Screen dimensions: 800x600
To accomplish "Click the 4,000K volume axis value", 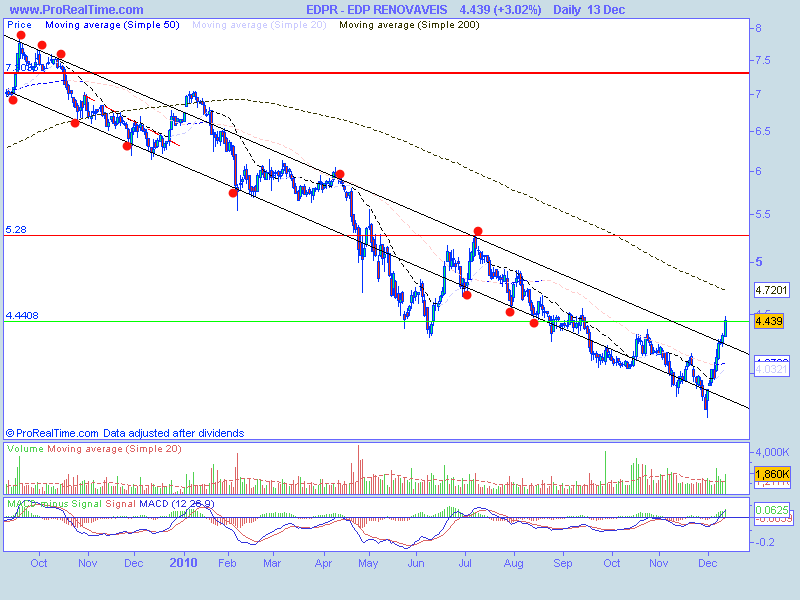I will click(x=772, y=452).
